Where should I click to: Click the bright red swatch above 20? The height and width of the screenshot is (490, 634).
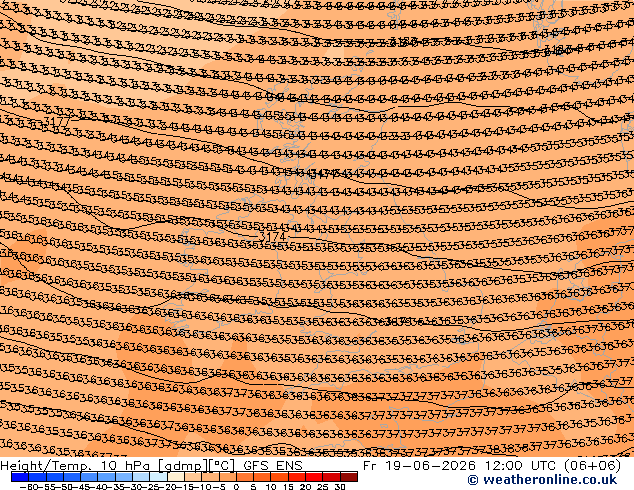(x=314, y=477)
